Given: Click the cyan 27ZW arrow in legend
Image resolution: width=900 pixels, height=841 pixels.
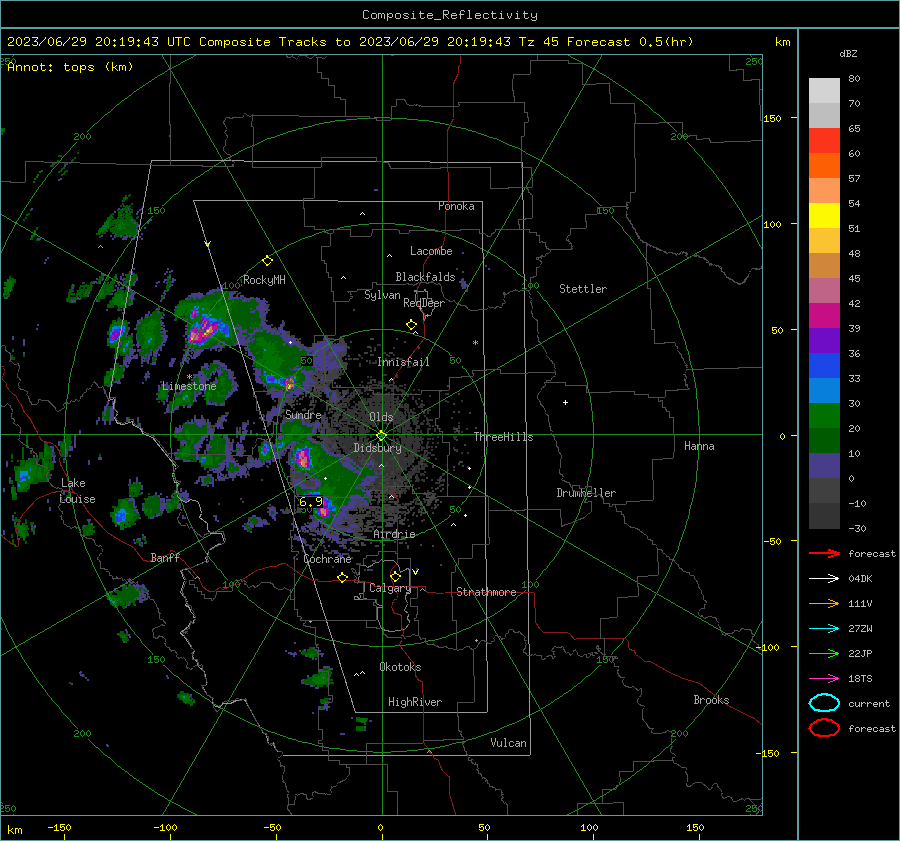Looking at the screenshot, I should 824,629.
